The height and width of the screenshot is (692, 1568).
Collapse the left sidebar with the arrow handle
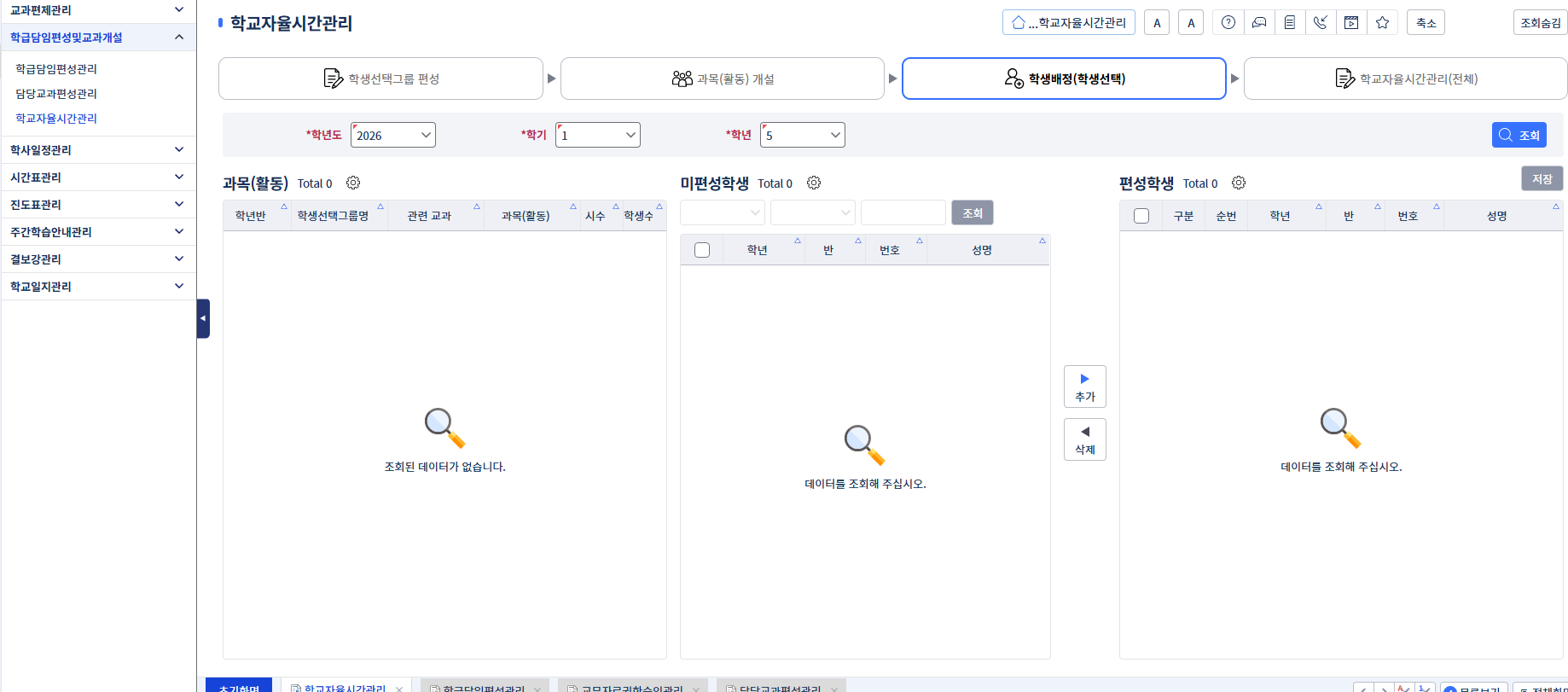coord(203,318)
